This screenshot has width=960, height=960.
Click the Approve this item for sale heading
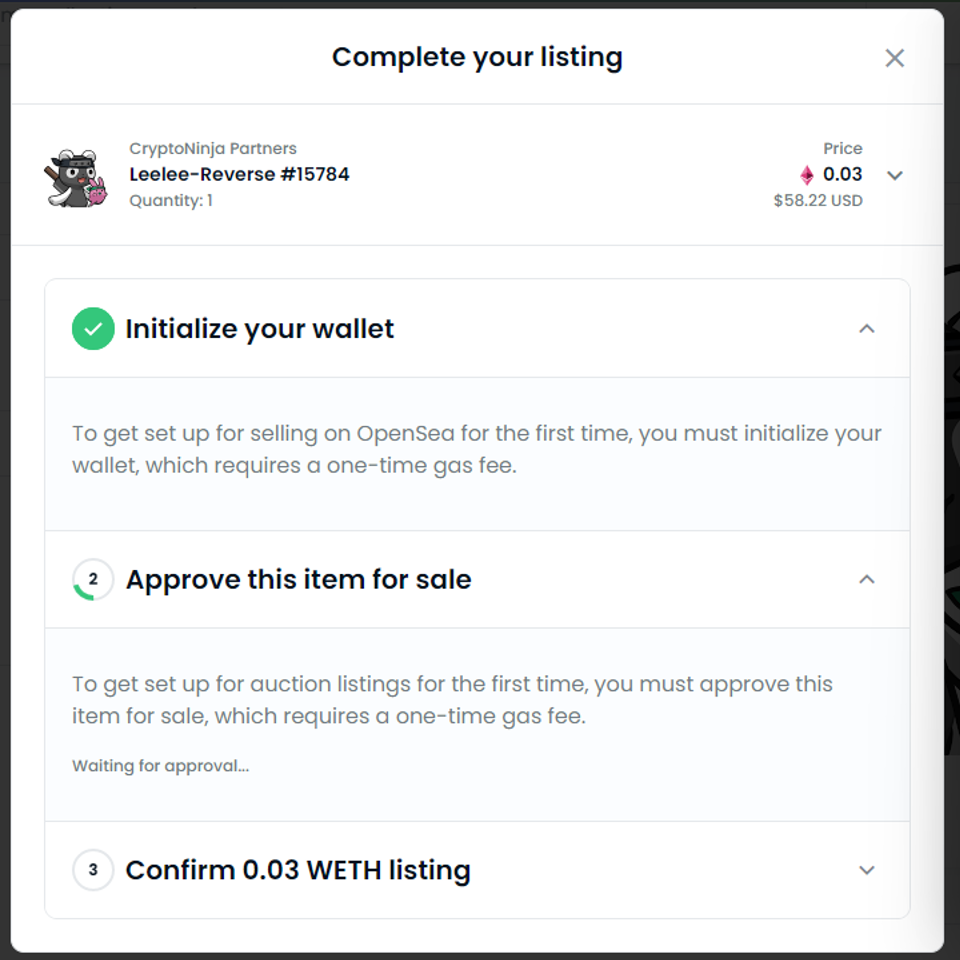[x=298, y=579]
